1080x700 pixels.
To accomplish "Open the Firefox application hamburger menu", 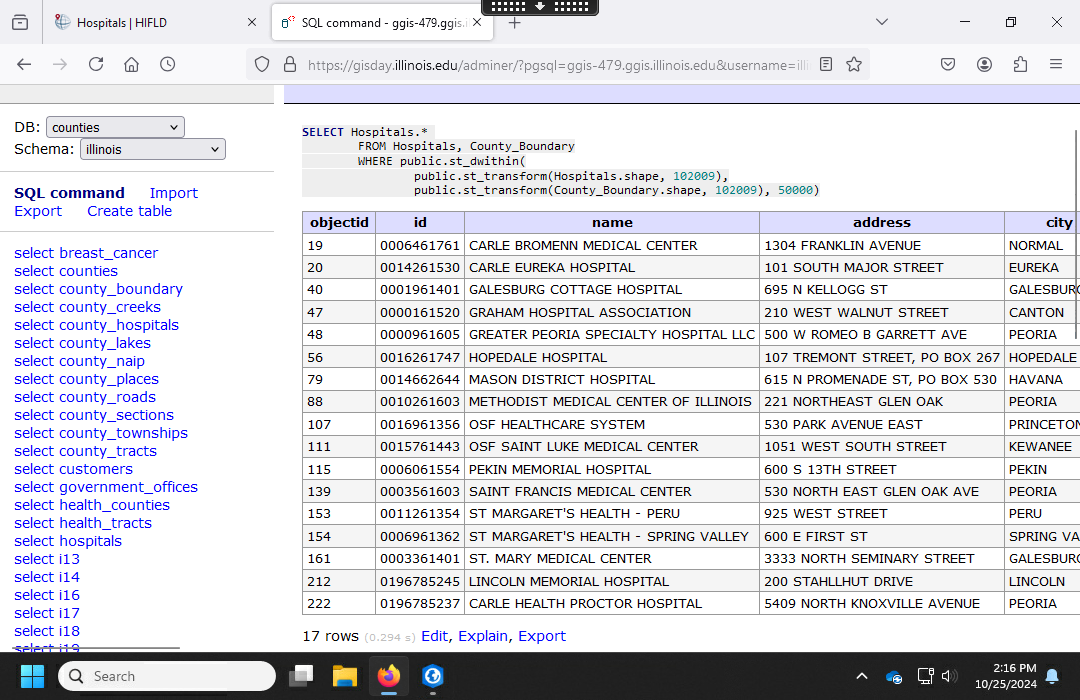I will pyautogui.click(x=1056, y=64).
